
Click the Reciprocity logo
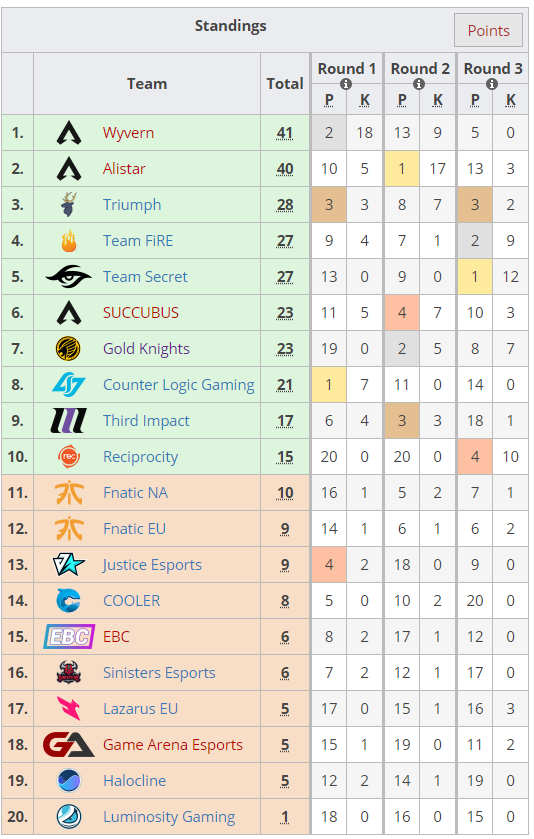click(68, 457)
